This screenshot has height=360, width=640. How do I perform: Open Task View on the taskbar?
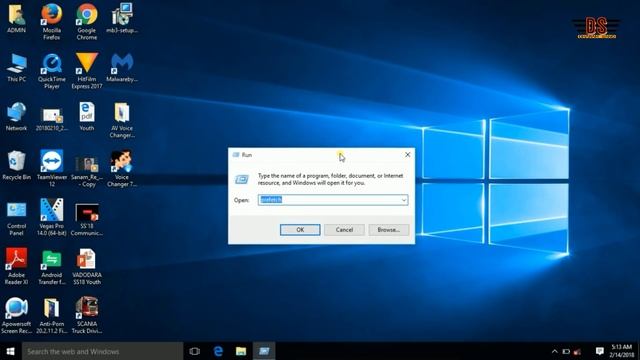point(195,351)
